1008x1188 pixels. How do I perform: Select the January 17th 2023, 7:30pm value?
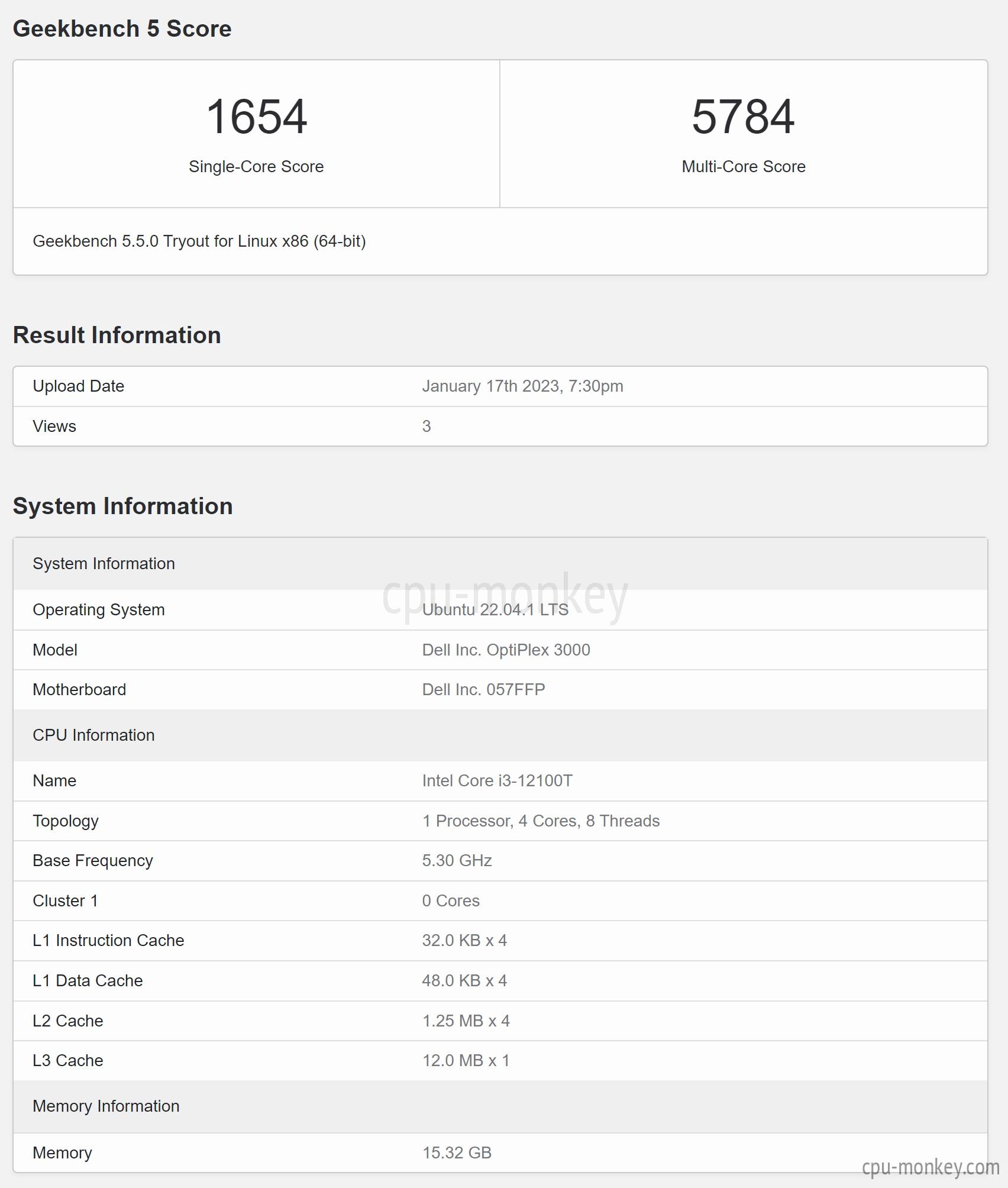click(522, 386)
